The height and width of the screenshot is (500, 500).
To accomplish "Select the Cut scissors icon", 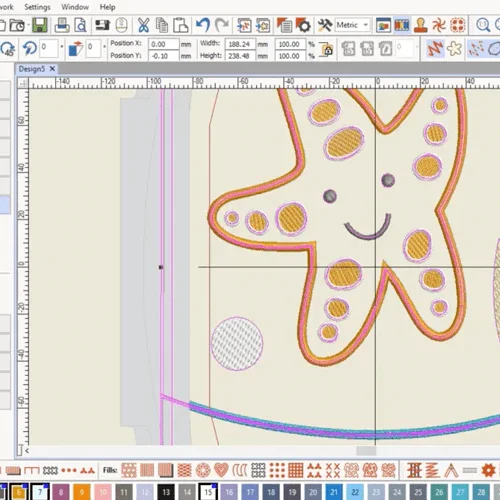I will pyautogui.click(x=143, y=25).
